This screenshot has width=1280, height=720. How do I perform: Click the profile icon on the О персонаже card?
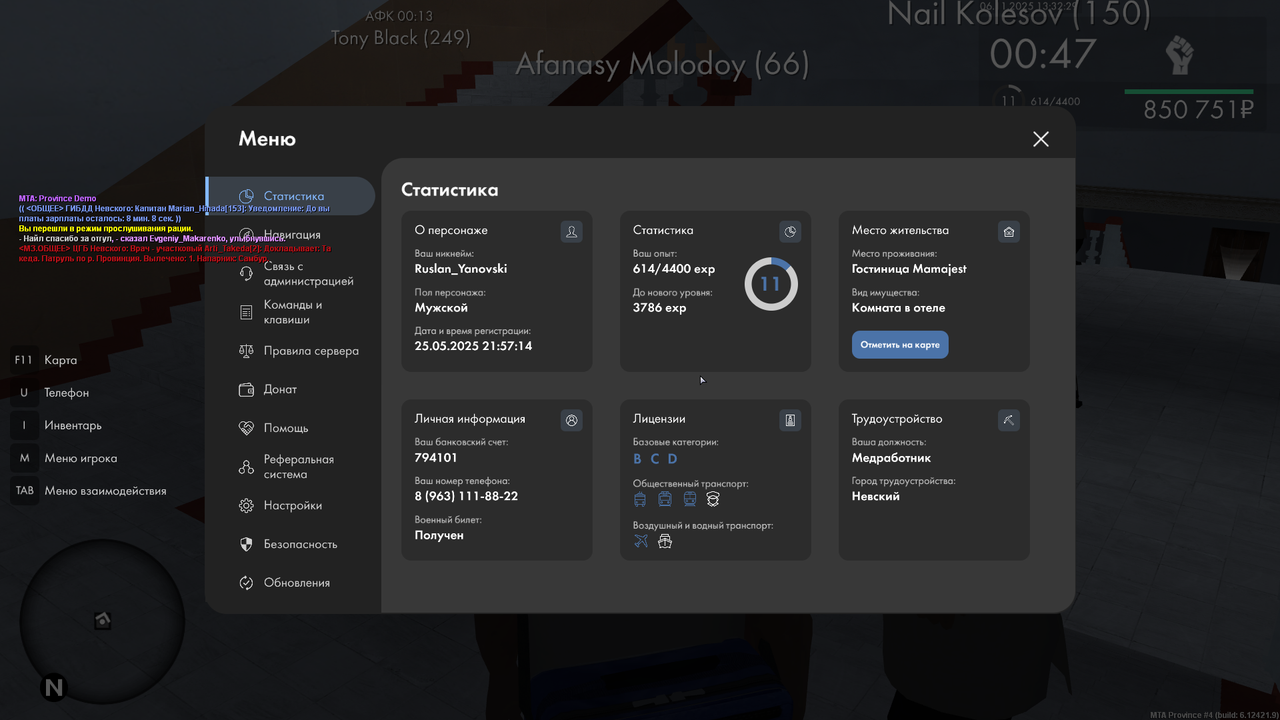[572, 232]
